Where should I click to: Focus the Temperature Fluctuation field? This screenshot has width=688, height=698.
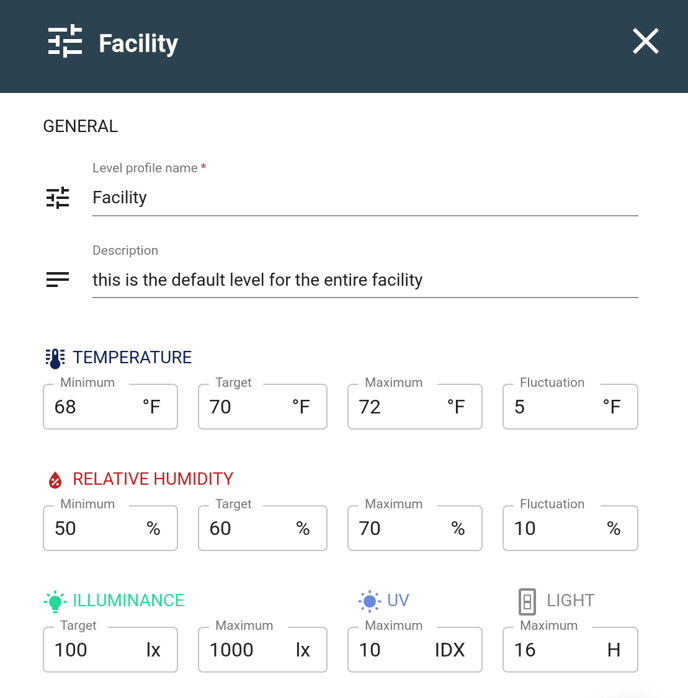(x=570, y=406)
